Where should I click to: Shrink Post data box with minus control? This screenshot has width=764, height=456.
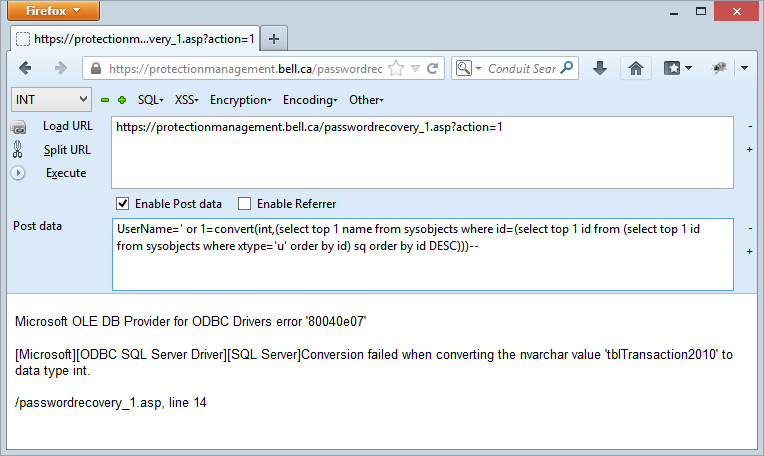pos(750,228)
